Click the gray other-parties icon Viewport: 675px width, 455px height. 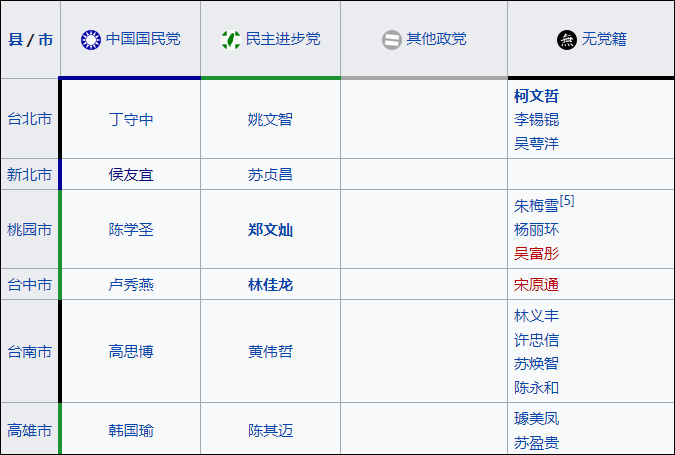point(392,40)
